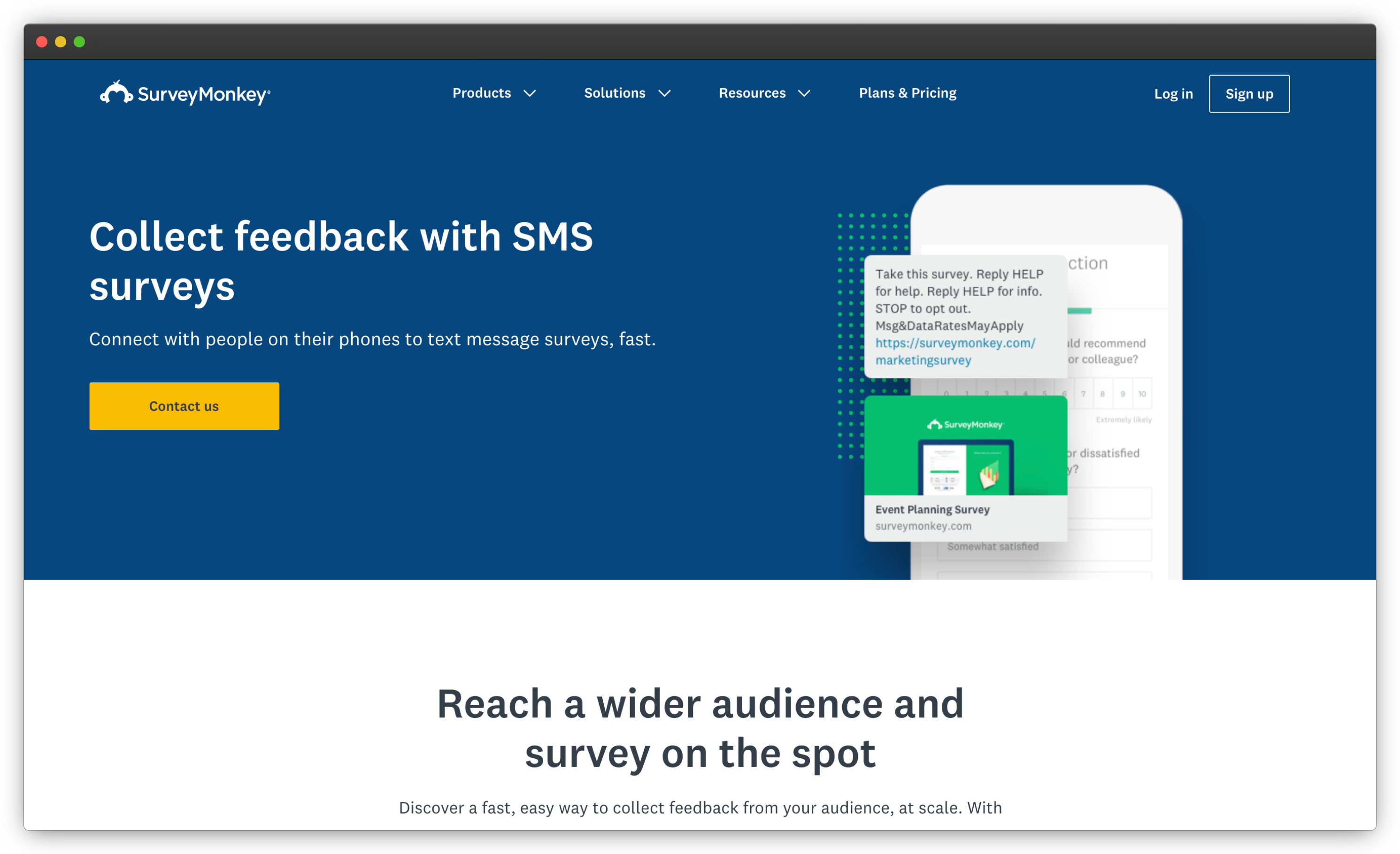Open the Products dropdown menu
This screenshot has height=854, width=1400.
(493, 93)
